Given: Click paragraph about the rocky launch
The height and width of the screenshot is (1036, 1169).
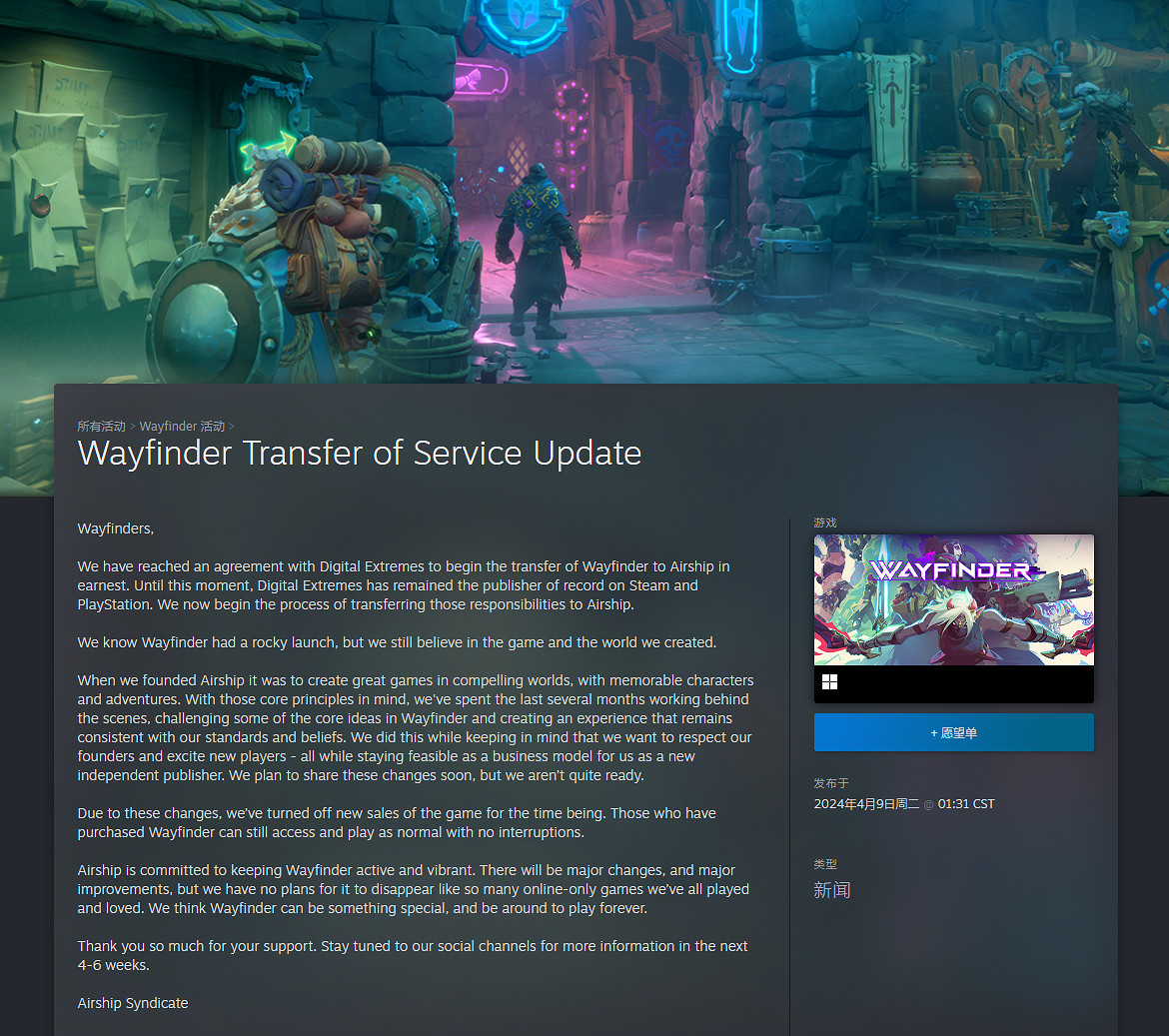Looking at the screenshot, I should pos(397,642).
